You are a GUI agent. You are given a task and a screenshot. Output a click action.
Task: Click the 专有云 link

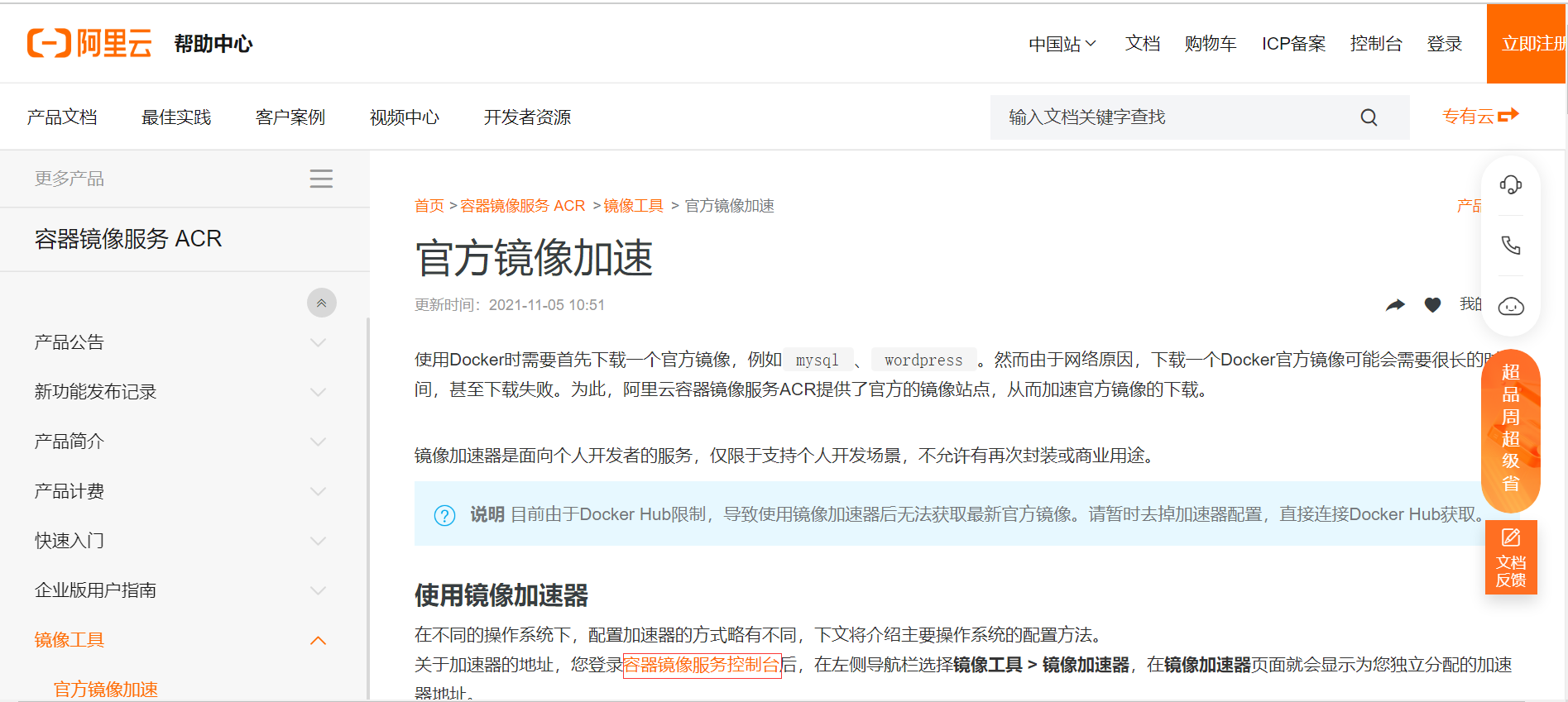1468,117
